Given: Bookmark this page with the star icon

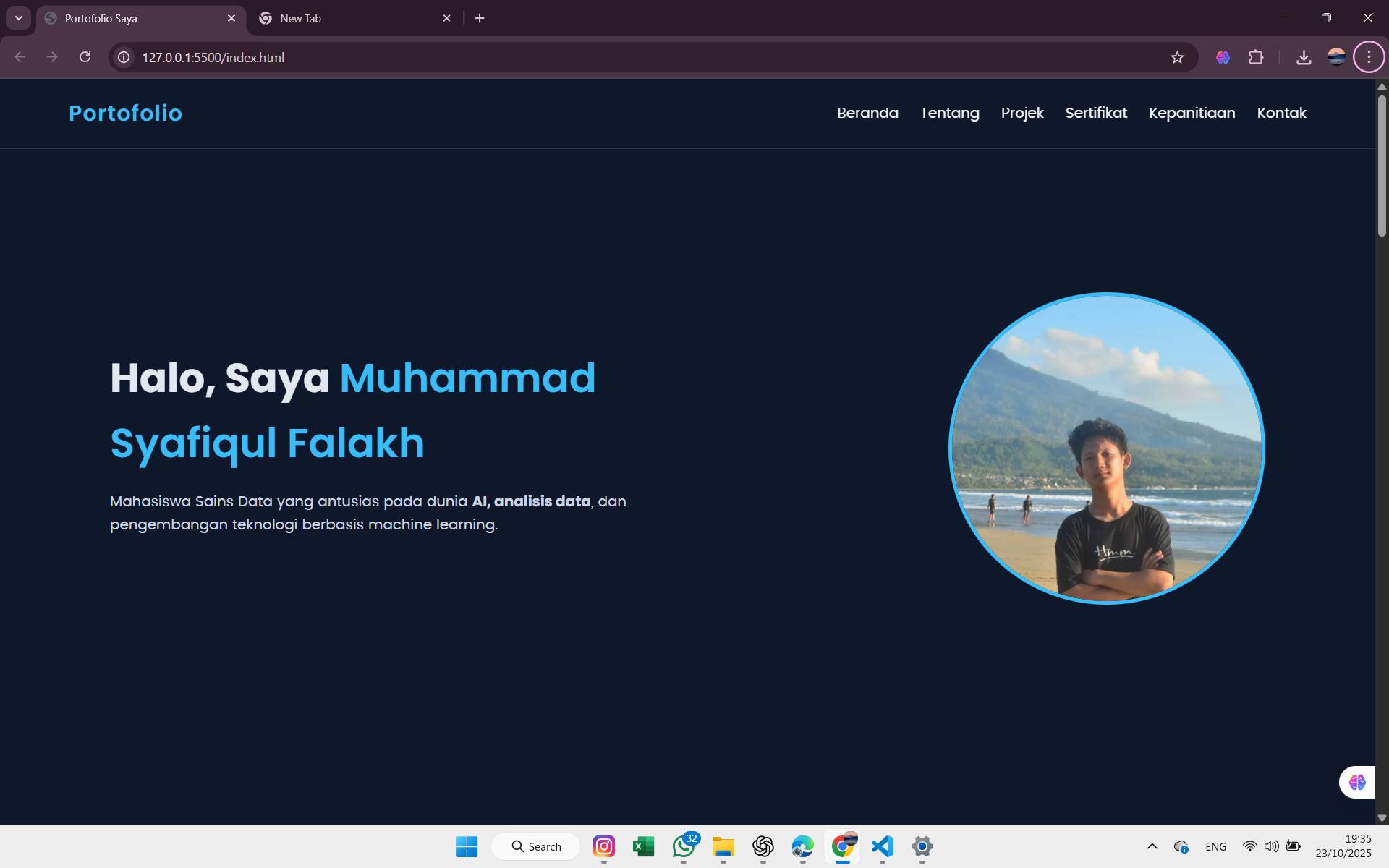Looking at the screenshot, I should (x=1177, y=57).
